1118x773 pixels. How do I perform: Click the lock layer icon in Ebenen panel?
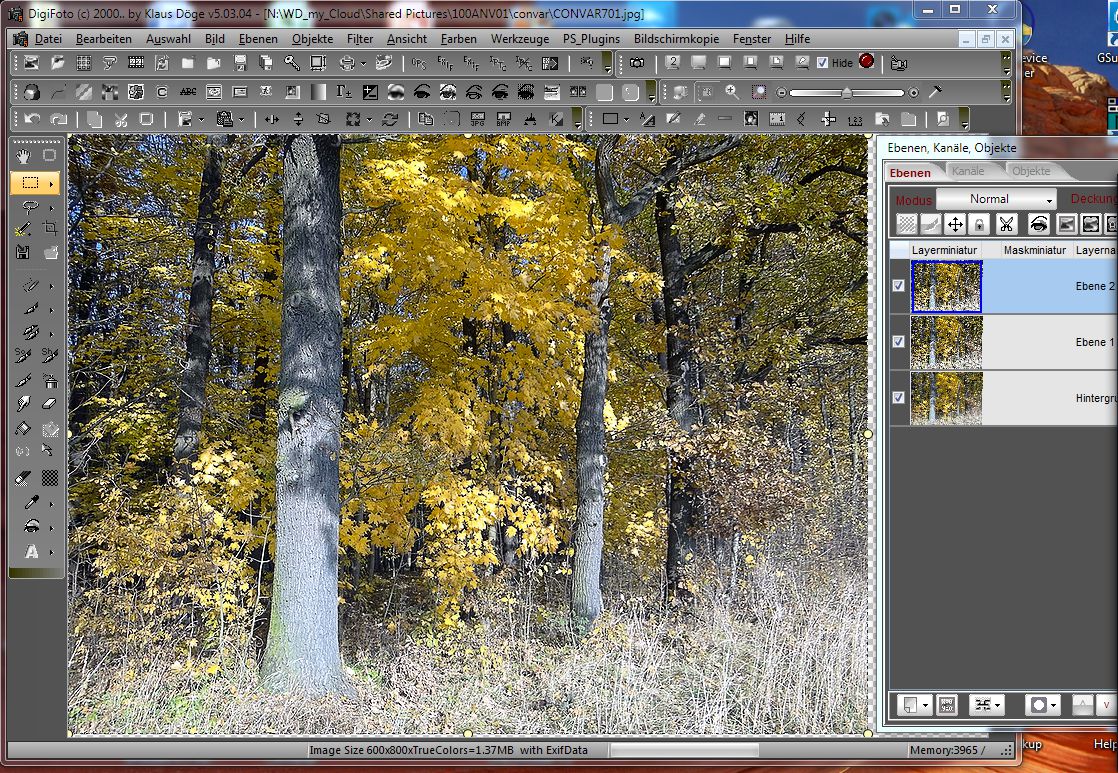979,223
